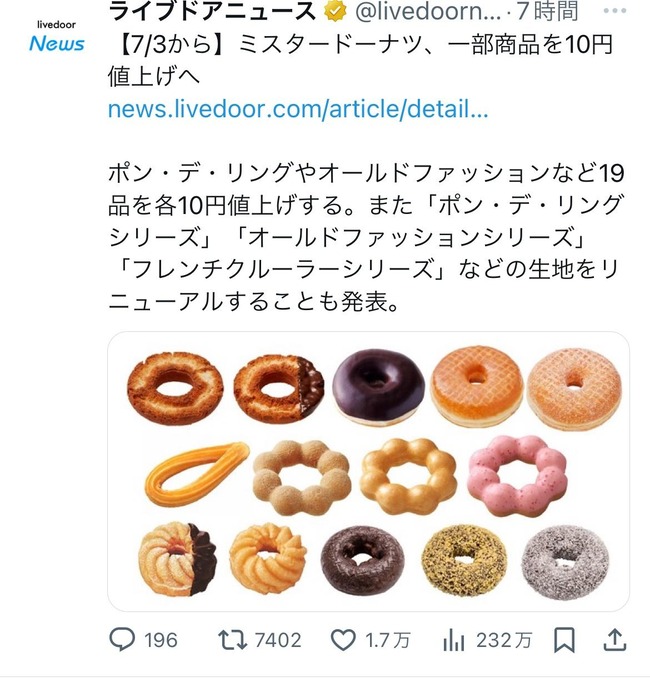
Task: Click the 1.7万 likes count
Action: [388, 641]
